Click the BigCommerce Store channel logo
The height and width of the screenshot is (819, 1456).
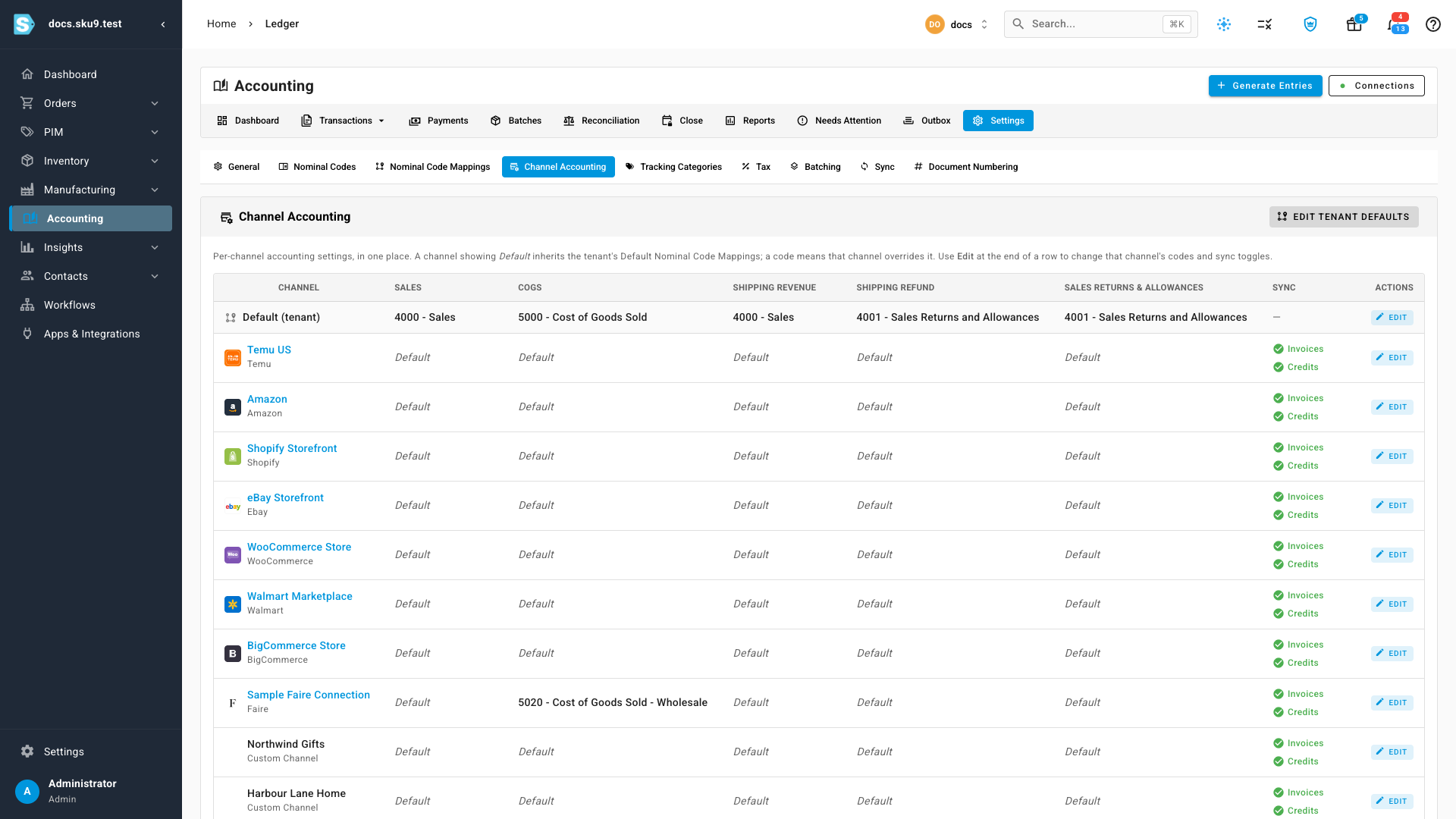[233, 654]
